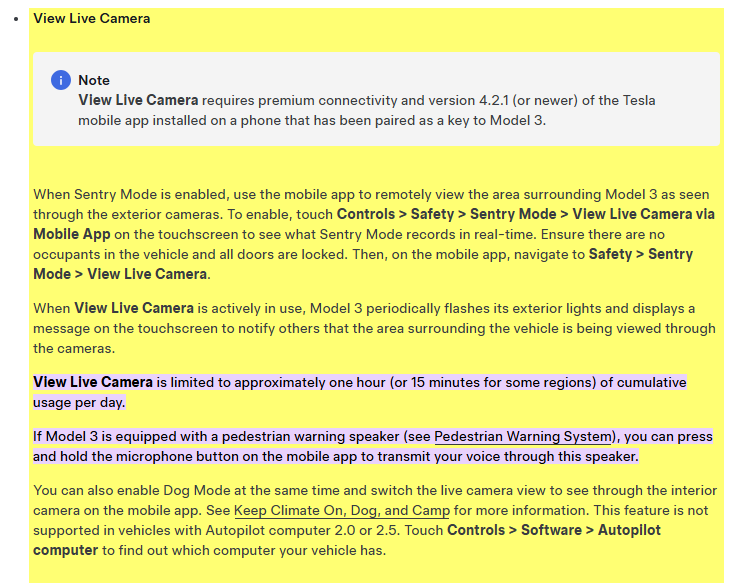Click 'Ensure there are no' sentence text
Viewport: 745px width, 583px height.
point(602,234)
